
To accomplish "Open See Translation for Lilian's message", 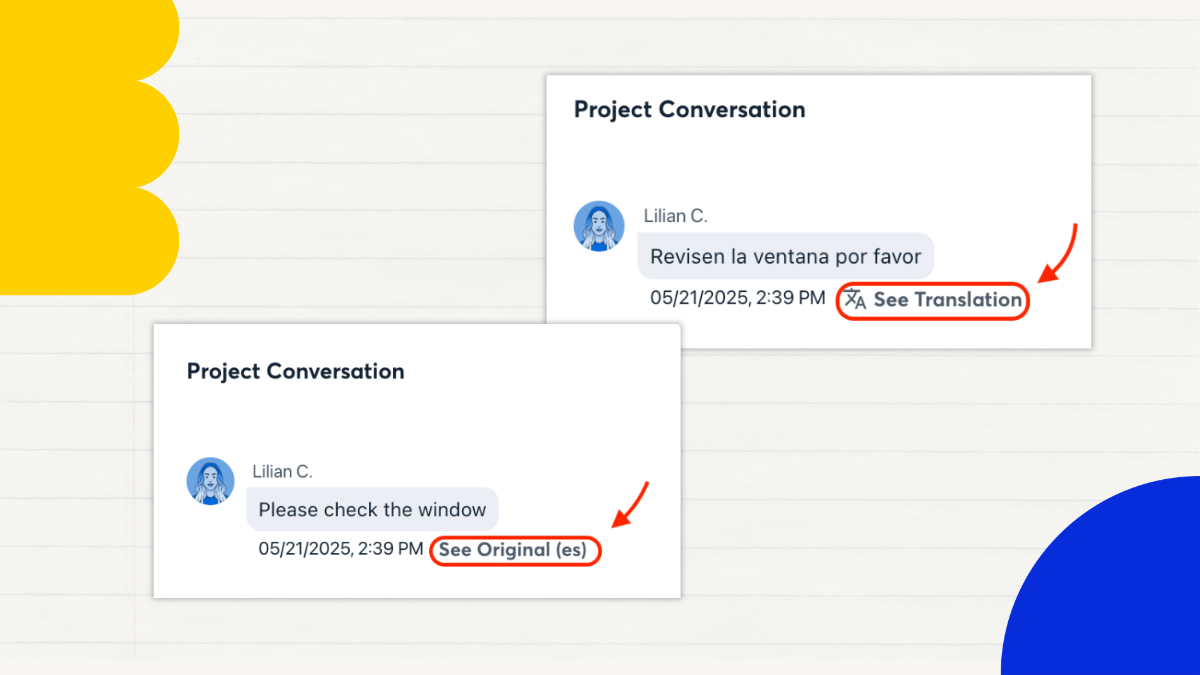I will [x=947, y=300].
